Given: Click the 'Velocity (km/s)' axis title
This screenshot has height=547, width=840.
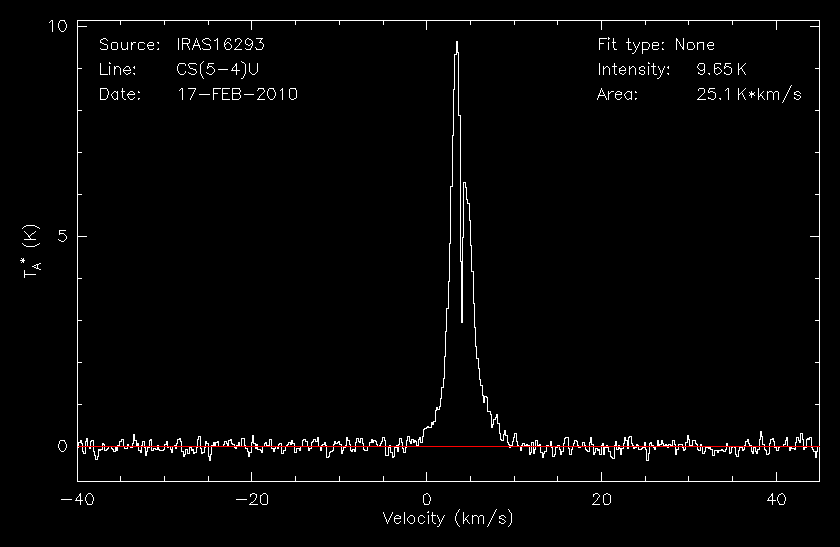Looking at the screenshot, I should [448, 519].
